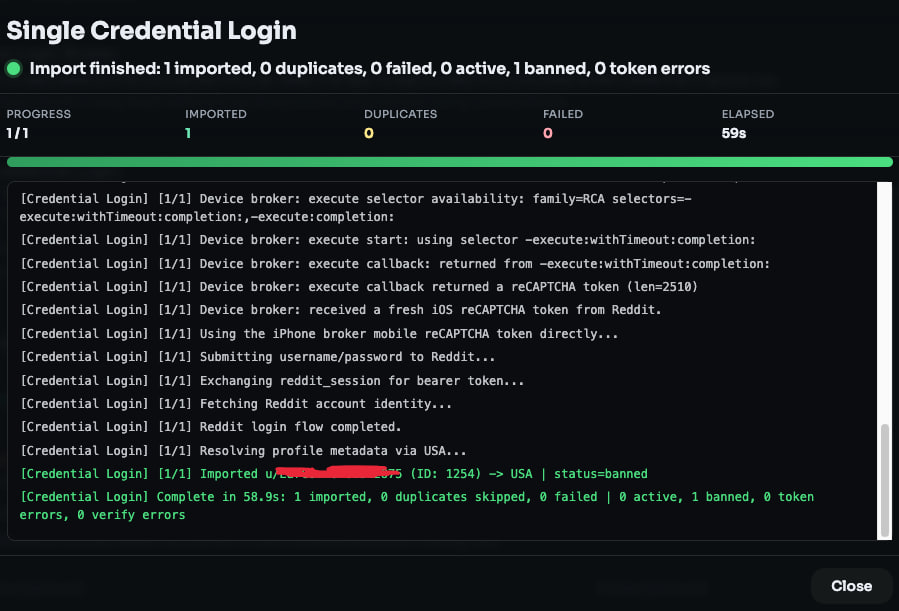This screenshot has height=611, width=899.
Task: Close the Single Credential Login dialog
Action: point(851,586)
